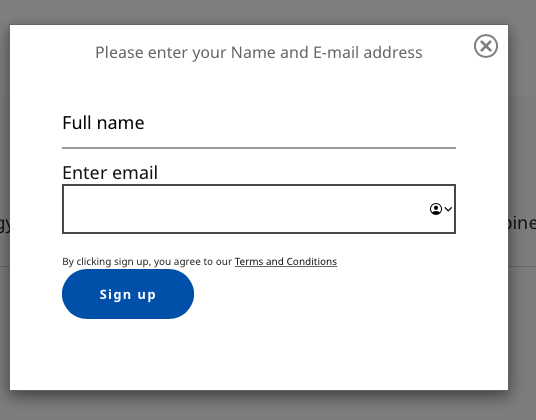Image resolution: width=536 pixels, height=420 pixels.
Task: Click the partially hidden text left of dialog
Action: [5, 224]
